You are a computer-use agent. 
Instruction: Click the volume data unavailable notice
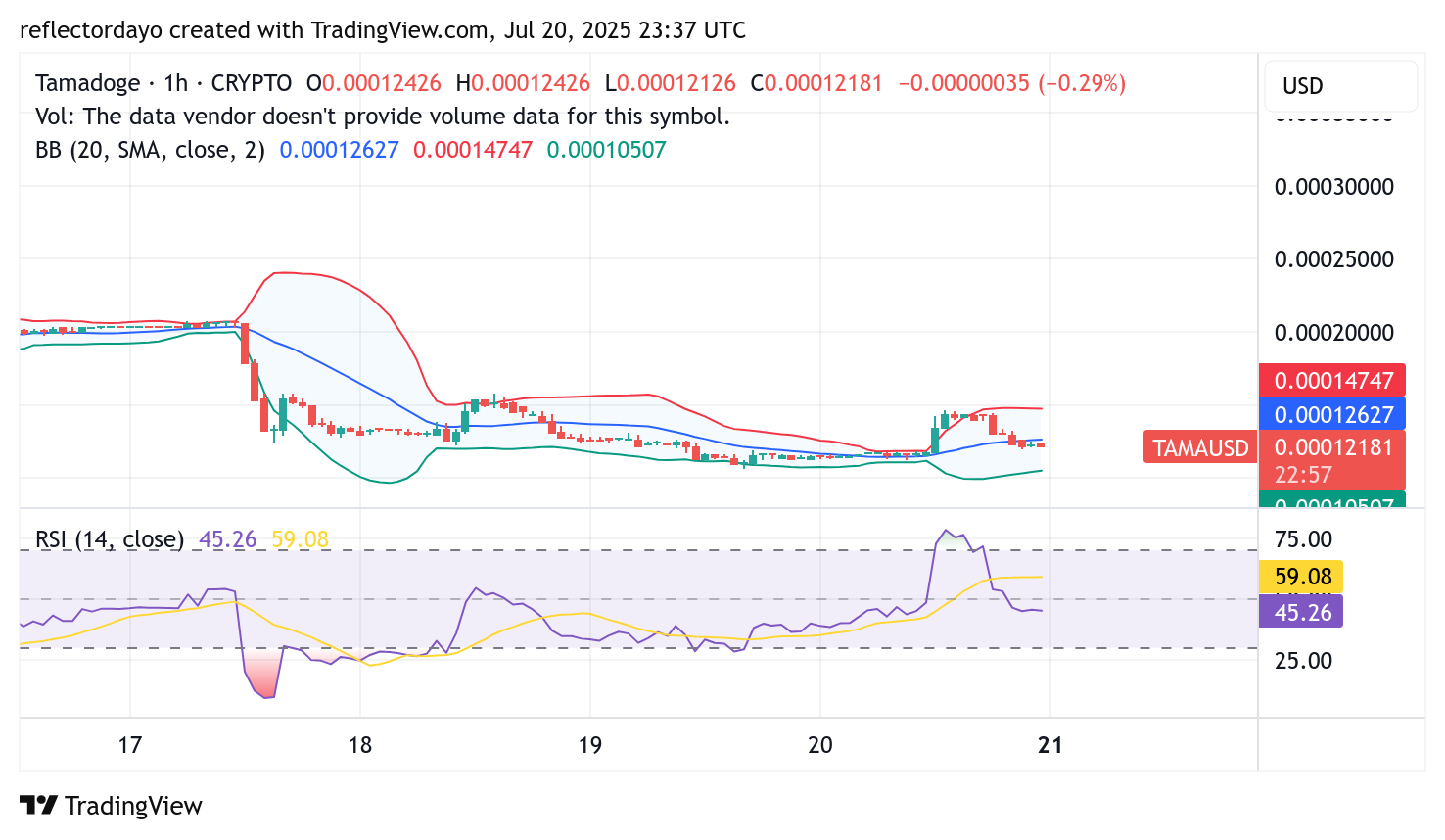point(383,117)
